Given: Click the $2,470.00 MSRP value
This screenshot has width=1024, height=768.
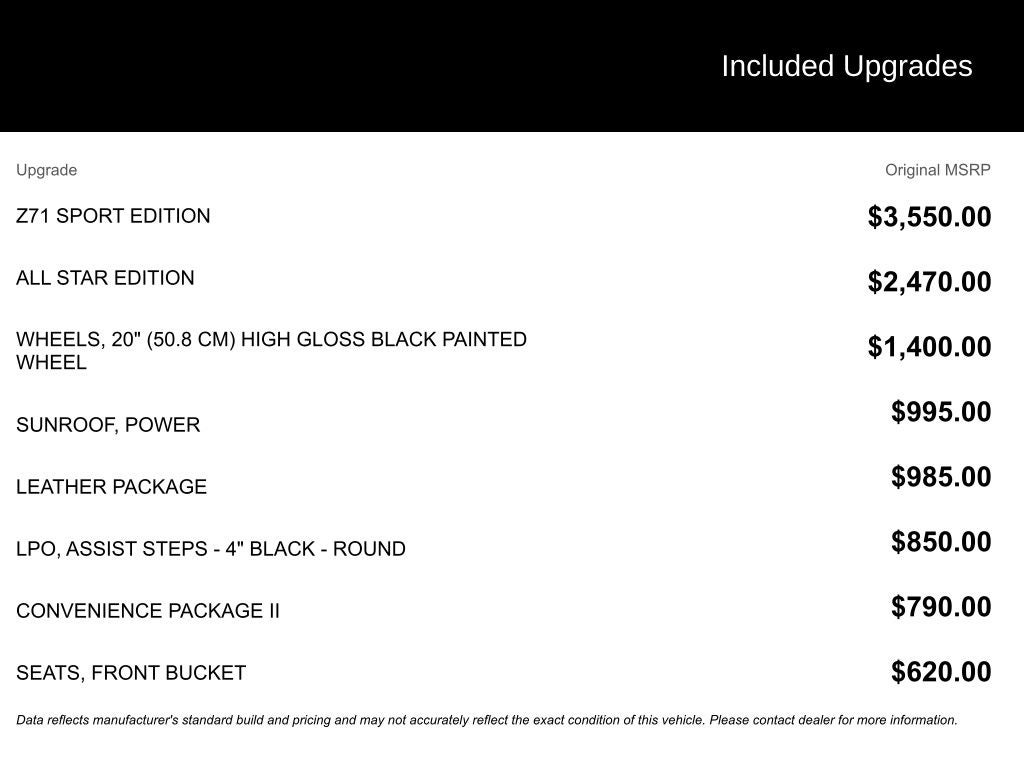Looking at the screenshot, I should (x=929, y=282).
